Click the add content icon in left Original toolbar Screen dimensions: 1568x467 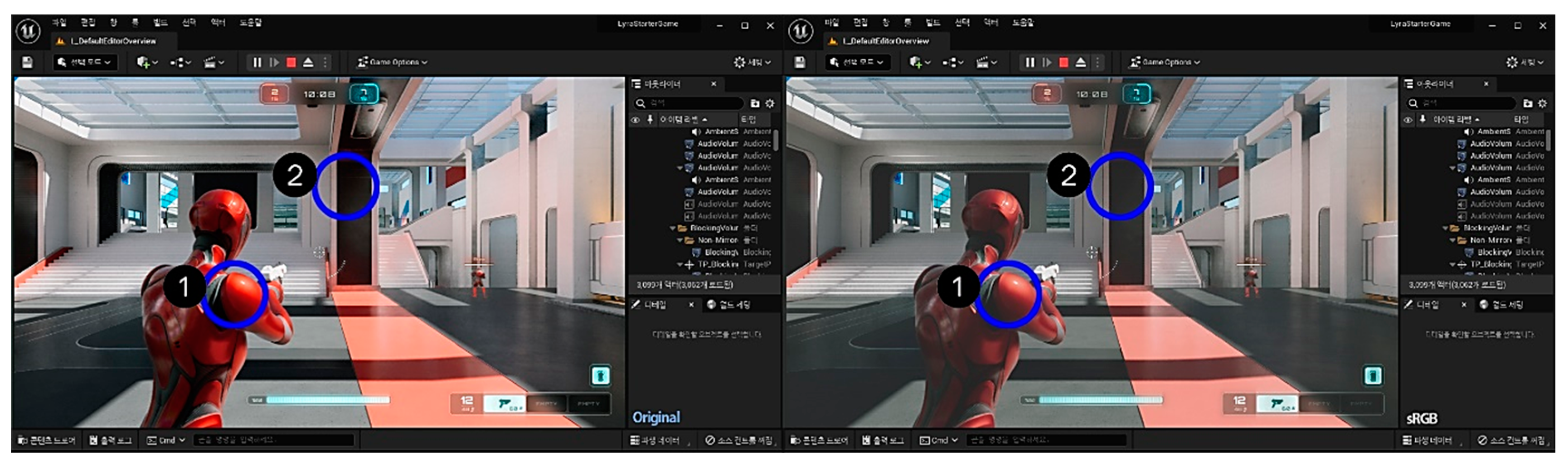coord(146,62)
